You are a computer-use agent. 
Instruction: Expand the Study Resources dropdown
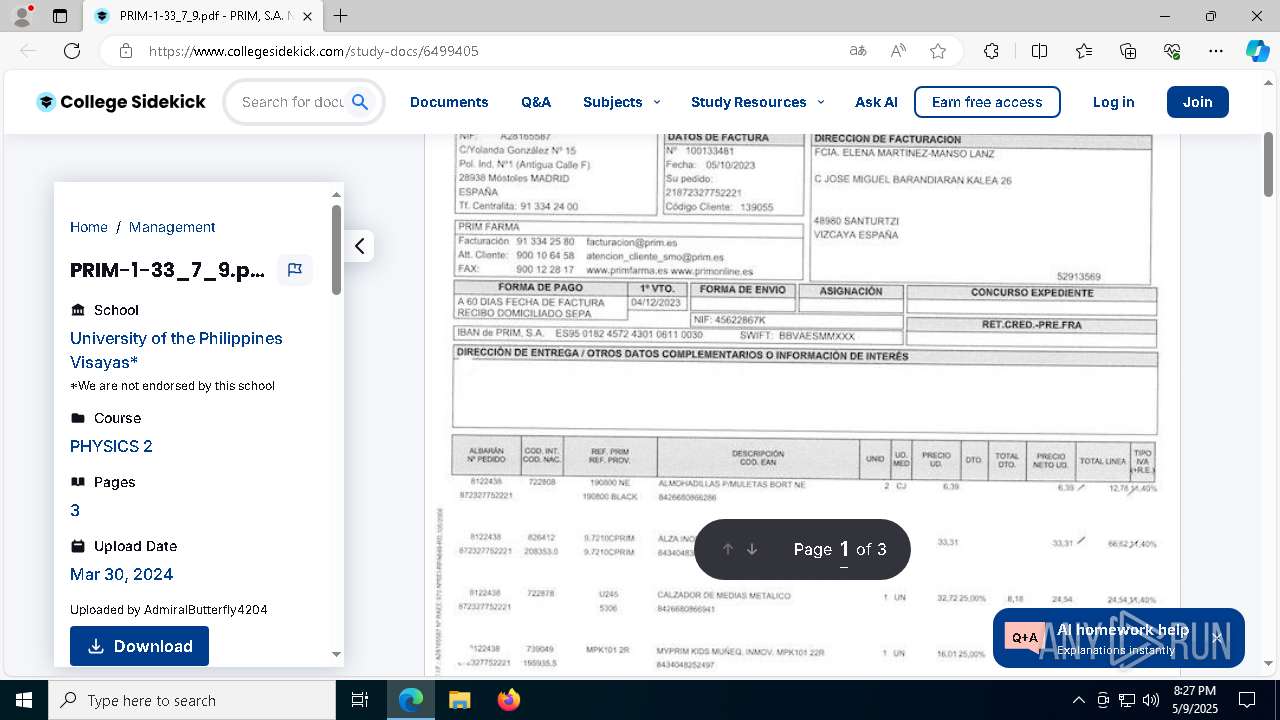tap(757, 102)
